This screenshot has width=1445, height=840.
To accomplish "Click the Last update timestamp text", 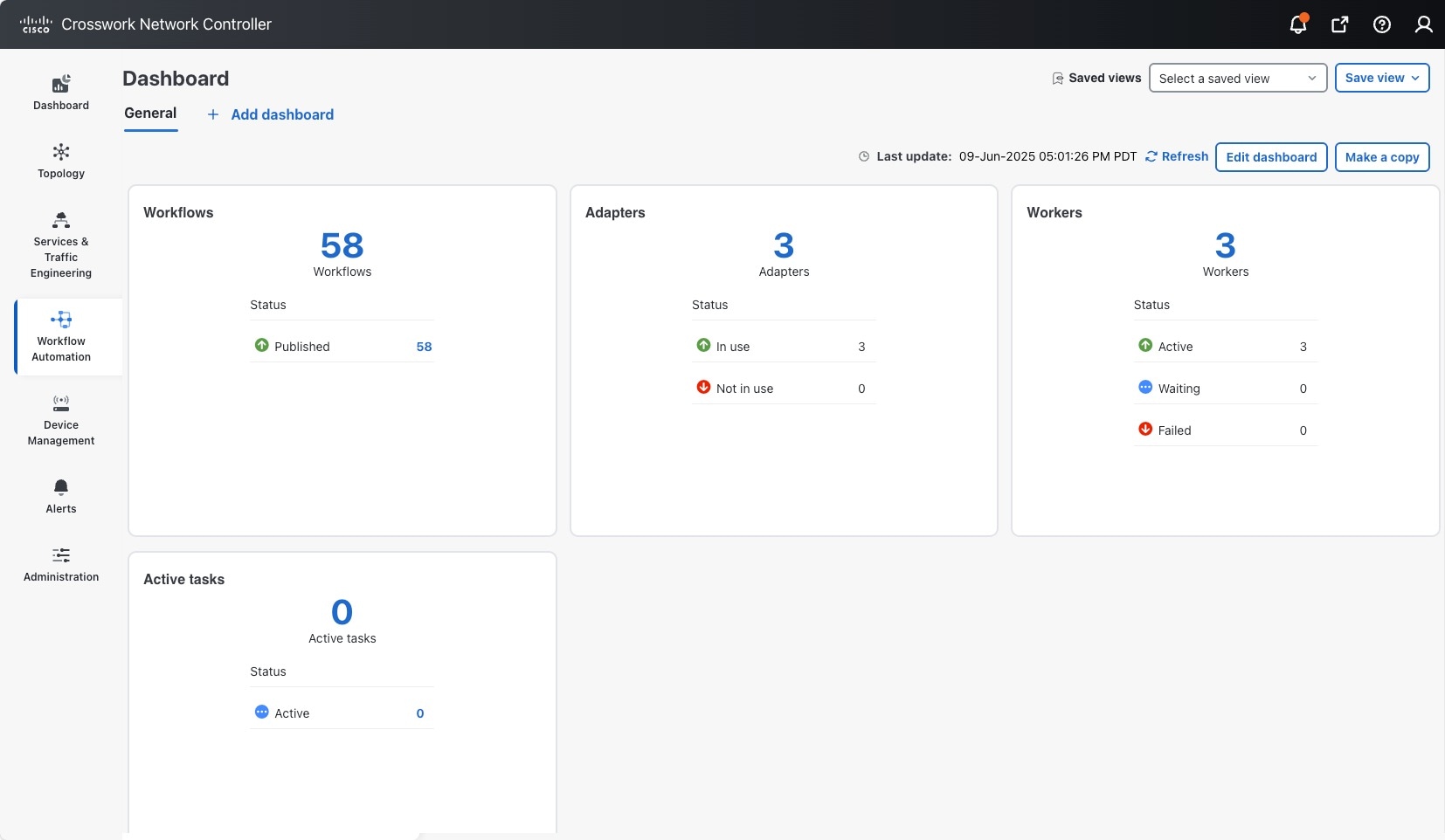I will pyautogui.click(x=1048, y=156).
